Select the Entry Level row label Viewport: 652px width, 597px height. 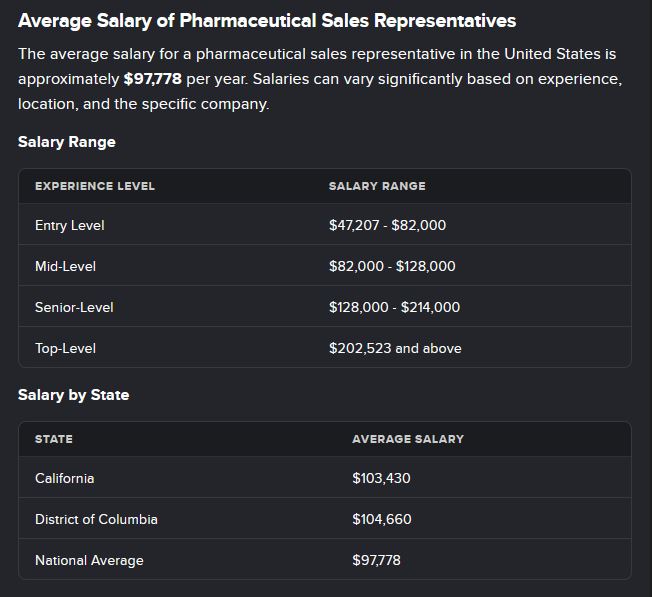click(x=70, y=225)
